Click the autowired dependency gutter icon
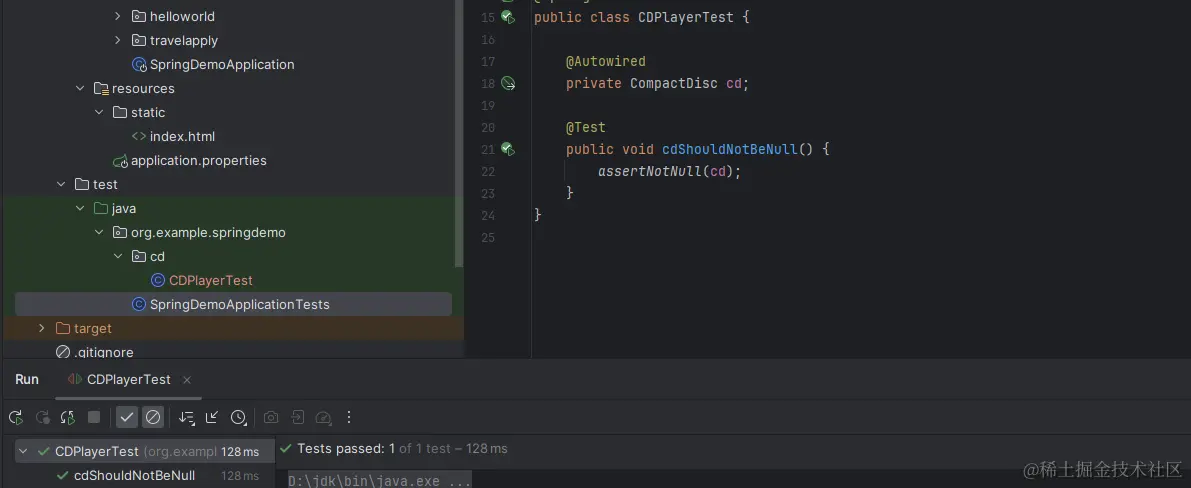Viewport: 1191px width, 488px height. (508, 84)
